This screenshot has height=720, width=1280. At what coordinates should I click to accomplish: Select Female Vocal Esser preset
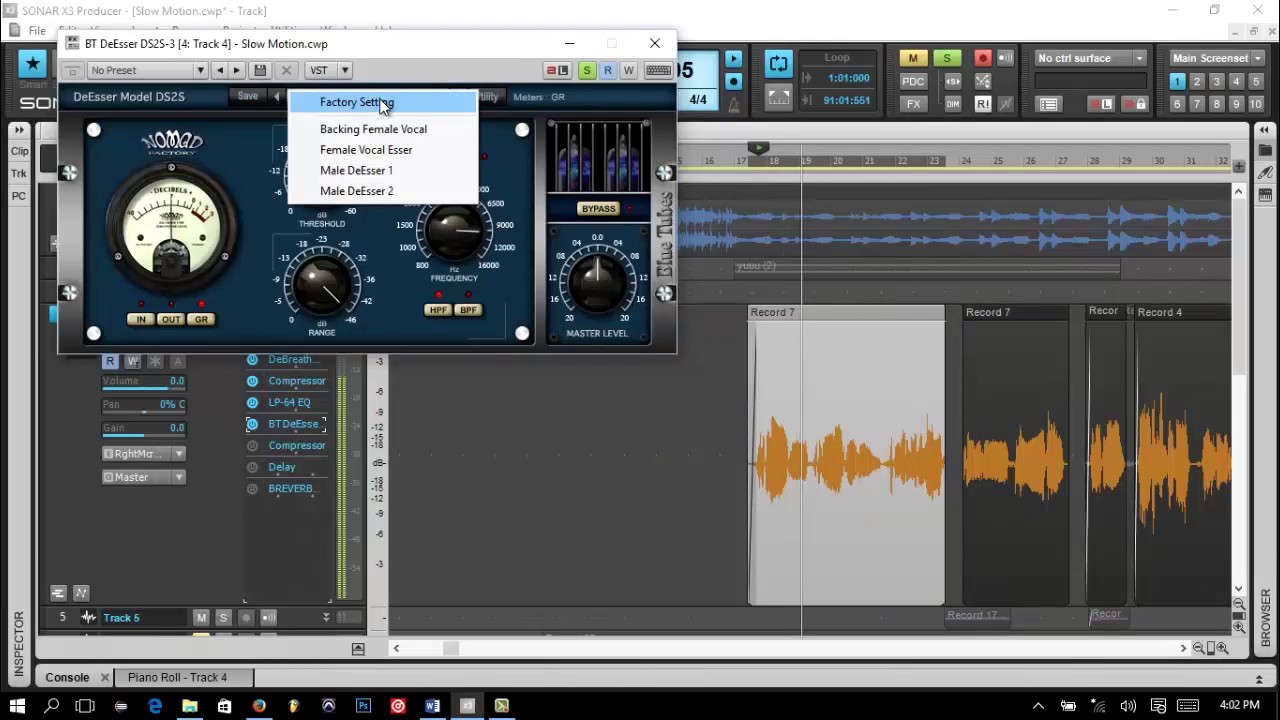point(383,150)
